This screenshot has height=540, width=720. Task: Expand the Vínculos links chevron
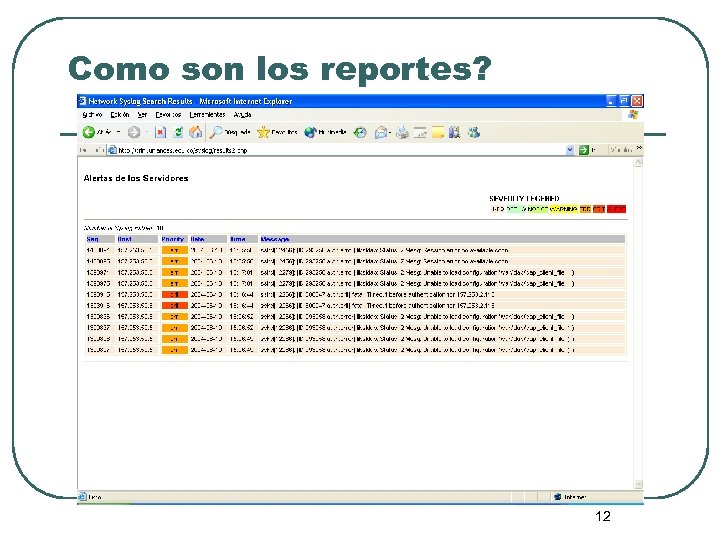639,148
